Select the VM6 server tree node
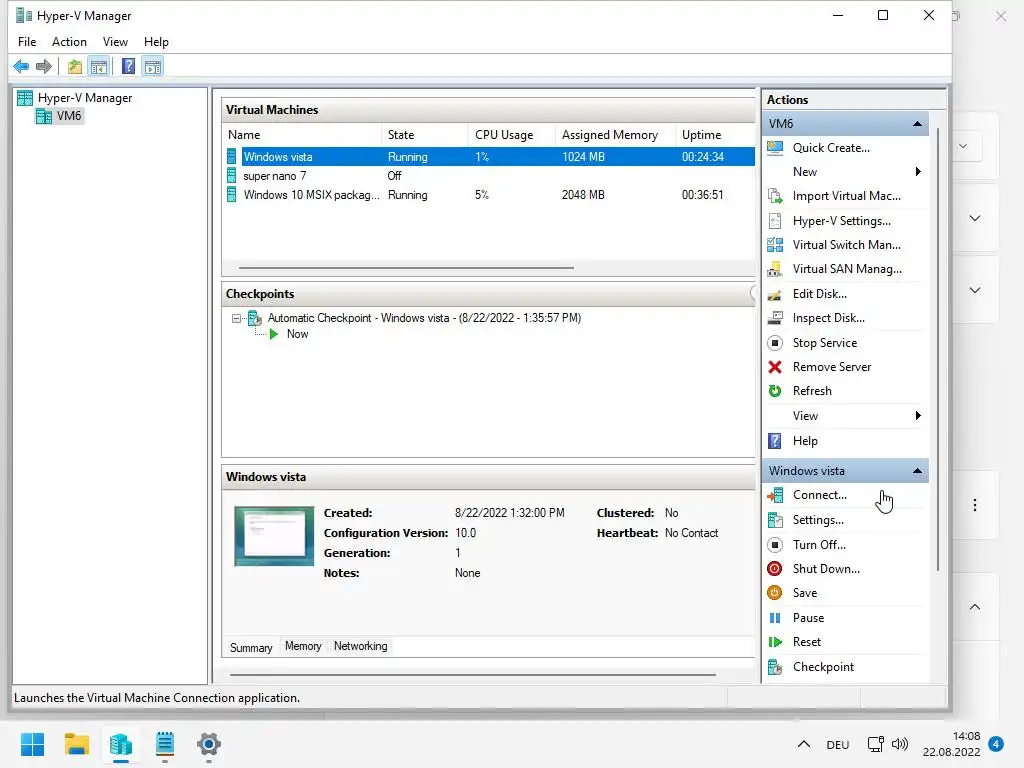Viewport: 1024px width, 768px height. point(59,116)
